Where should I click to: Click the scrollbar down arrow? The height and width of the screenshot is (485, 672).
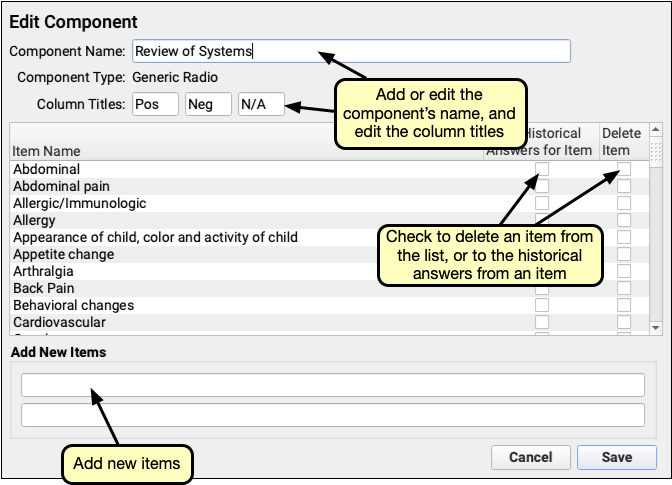[655, 327]
